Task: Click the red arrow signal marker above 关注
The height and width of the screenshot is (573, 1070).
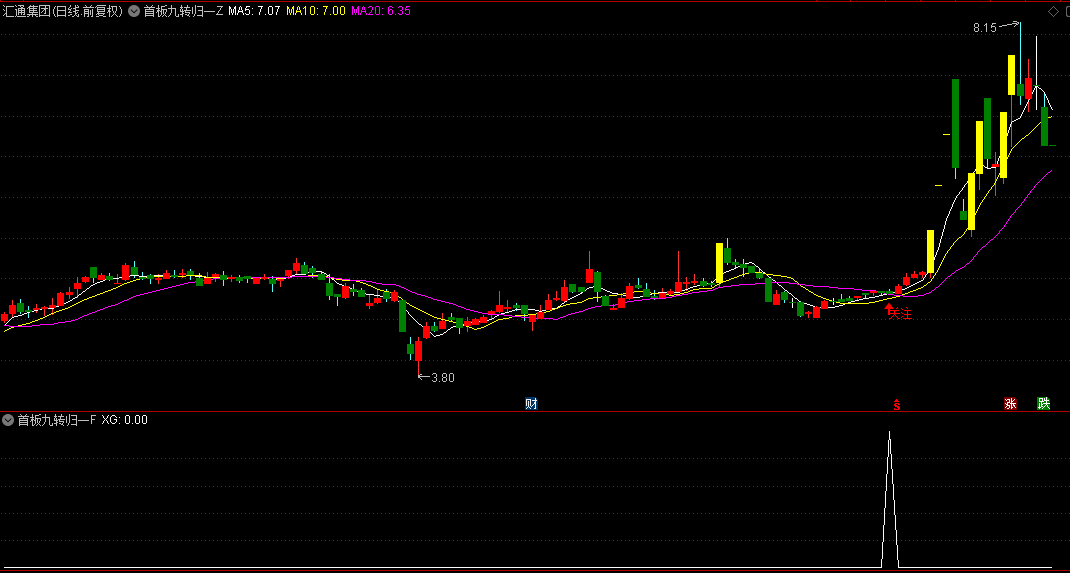Action: click(x=888, y=310)
